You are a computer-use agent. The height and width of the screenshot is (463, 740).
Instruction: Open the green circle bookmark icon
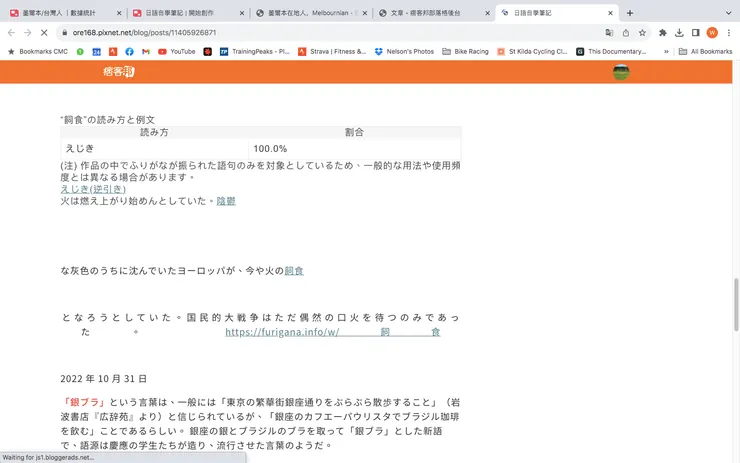coord(80,51)
